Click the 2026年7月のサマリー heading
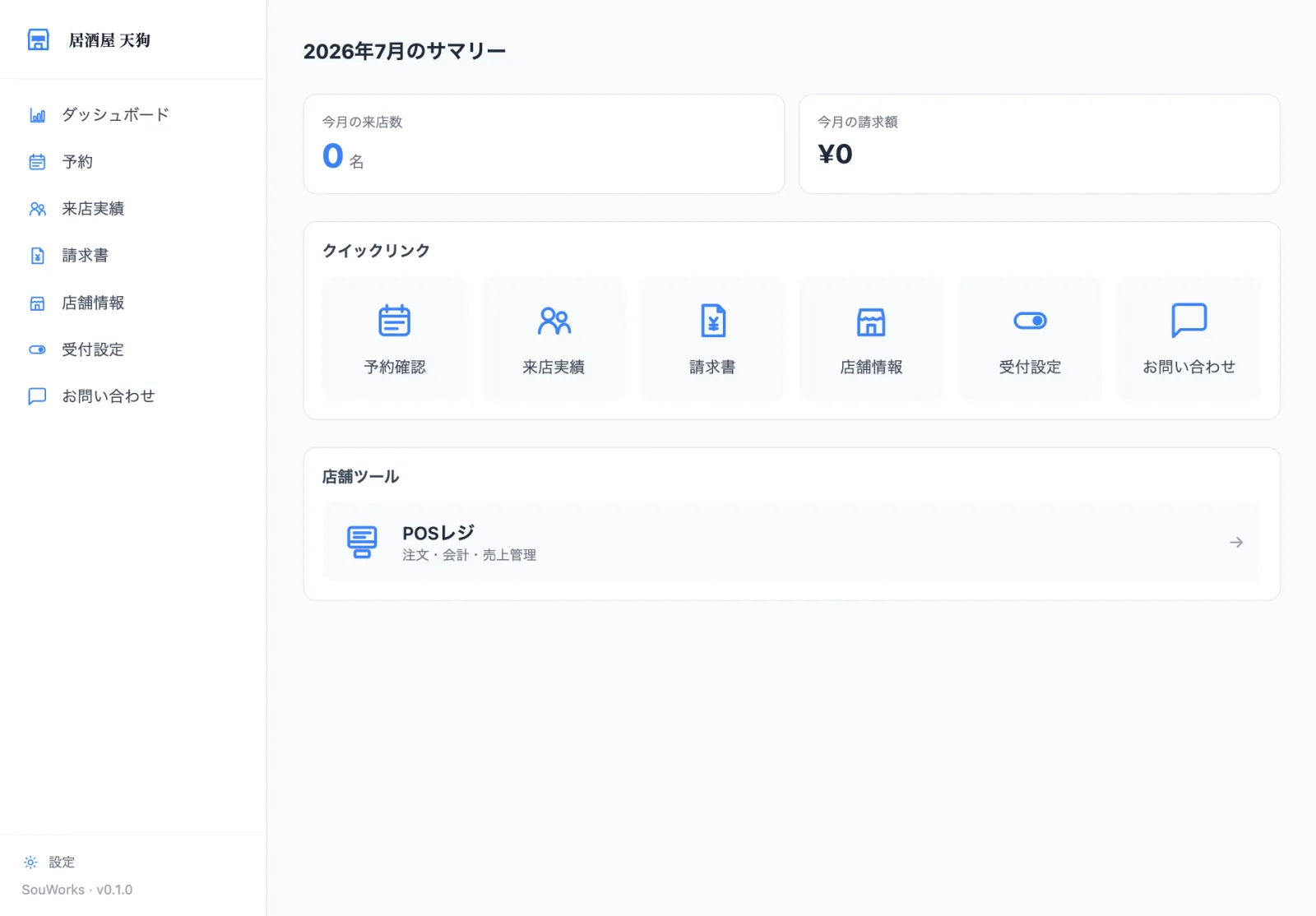 (x=405, y=51)
